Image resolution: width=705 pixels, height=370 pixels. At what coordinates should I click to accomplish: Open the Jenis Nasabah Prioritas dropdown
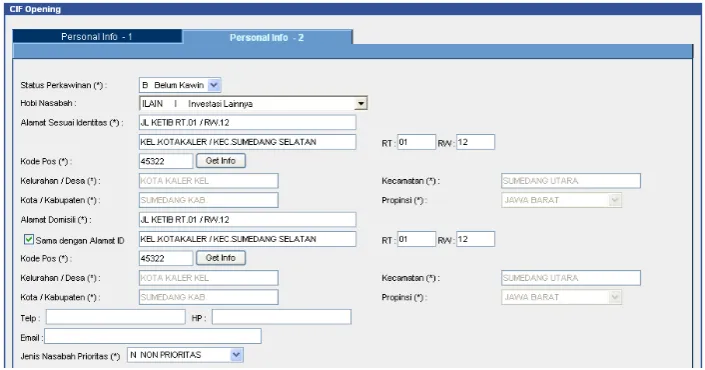point(185,355)
